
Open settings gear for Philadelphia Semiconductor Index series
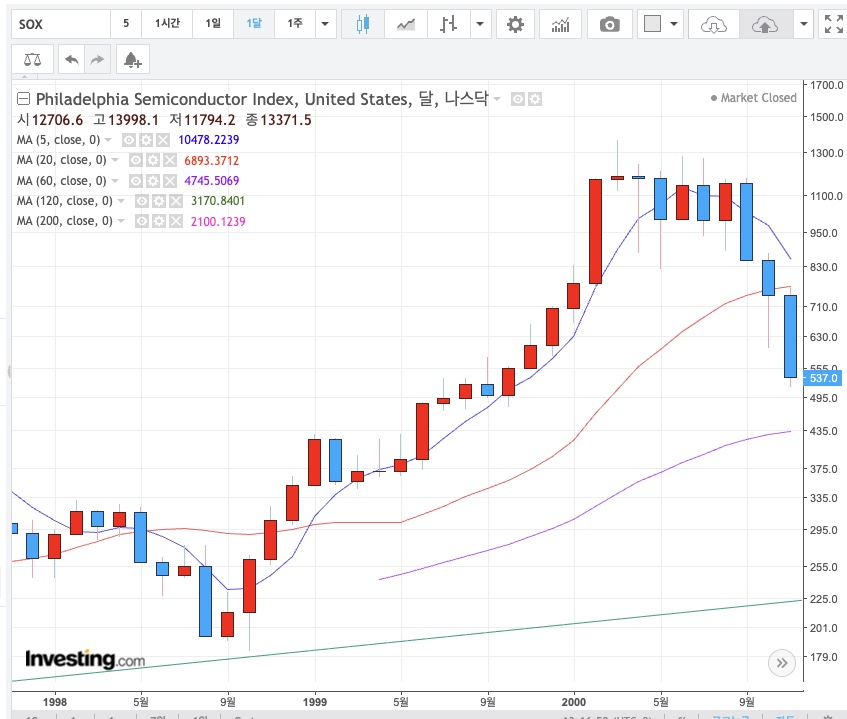click(535, 99)
